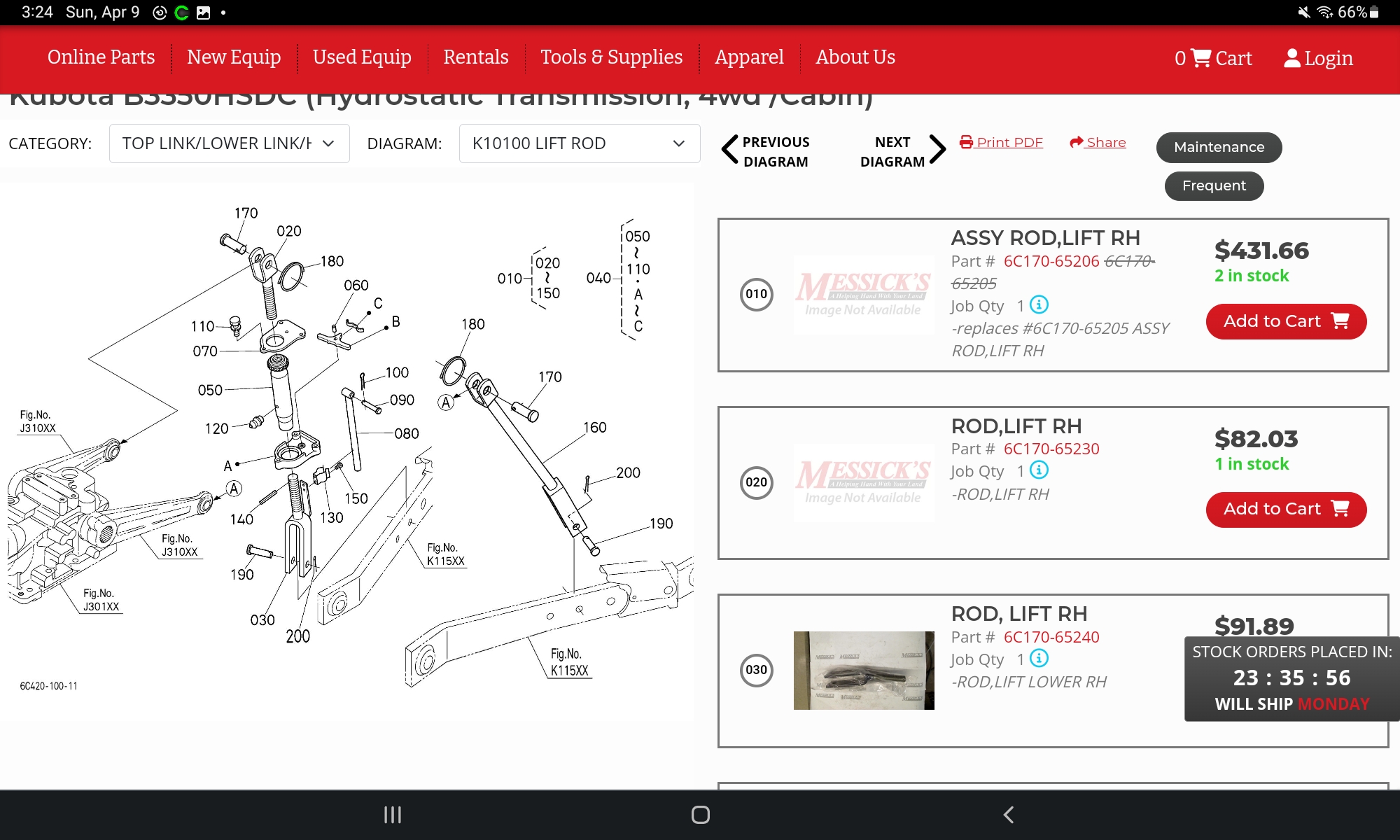Filter by Frequent parts
The width and height of the screenshot is (1400, 840).
[1214, 186]
